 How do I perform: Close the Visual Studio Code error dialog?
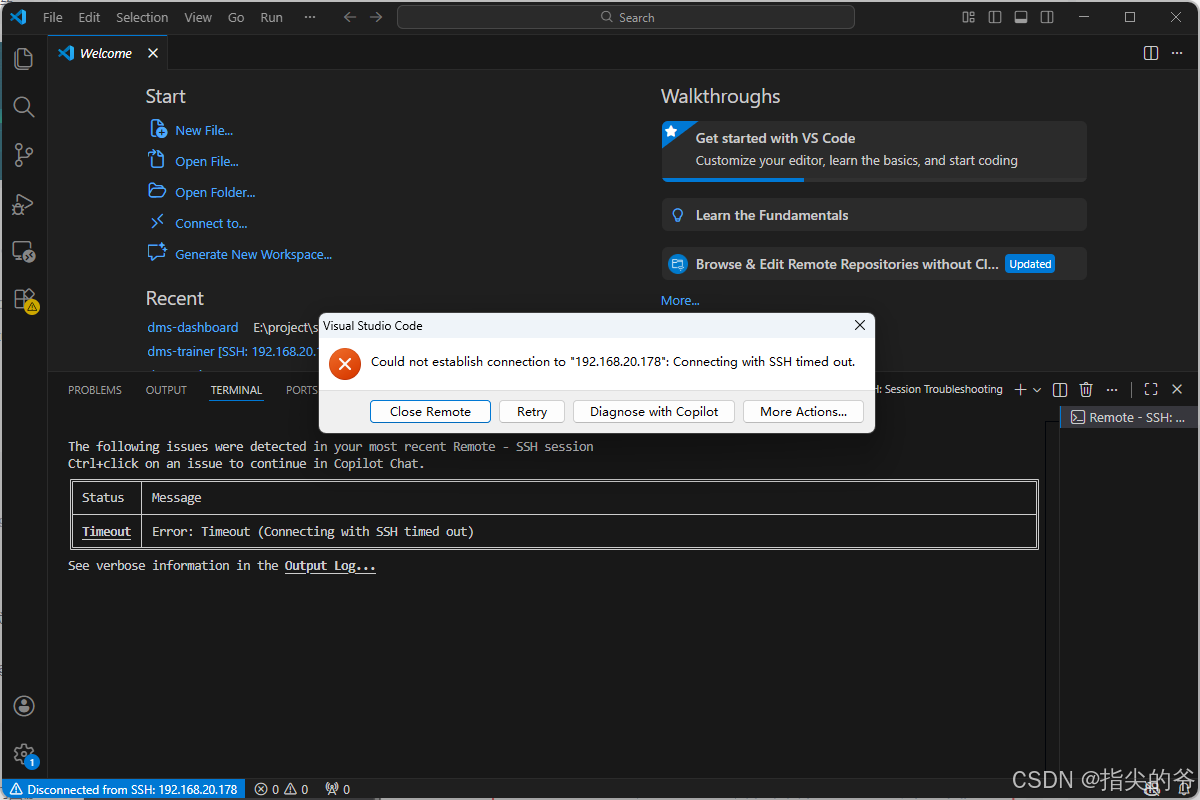[859, 325]
